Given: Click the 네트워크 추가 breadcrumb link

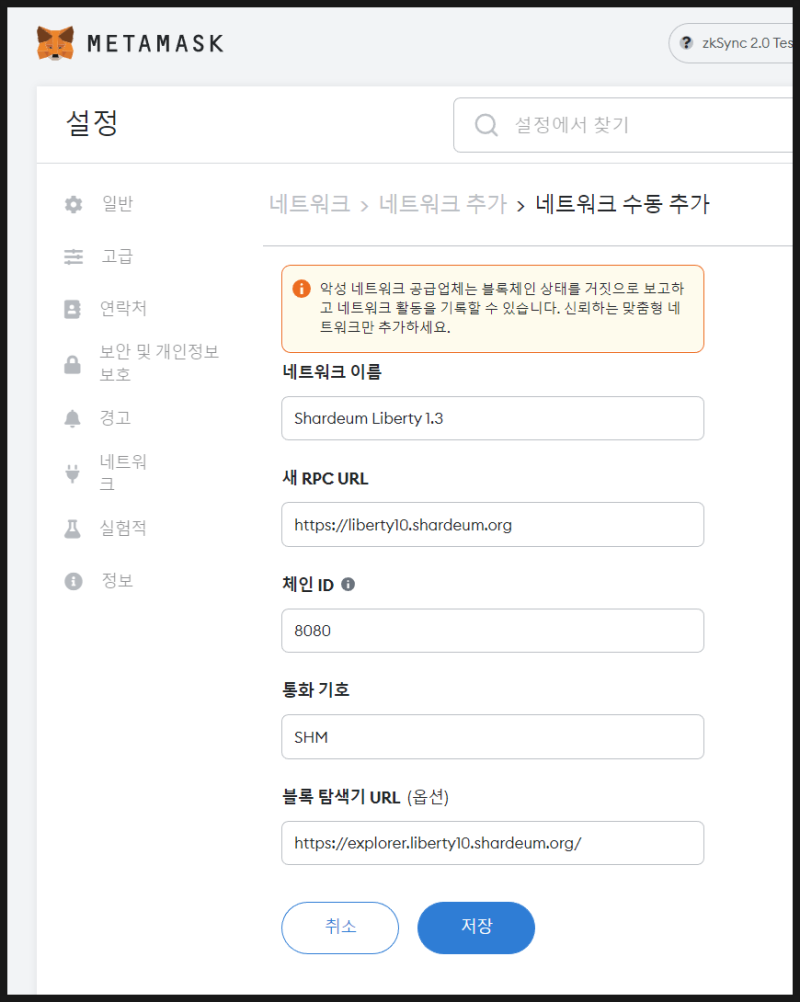Looking at the screenshot, I should point(443,203).
